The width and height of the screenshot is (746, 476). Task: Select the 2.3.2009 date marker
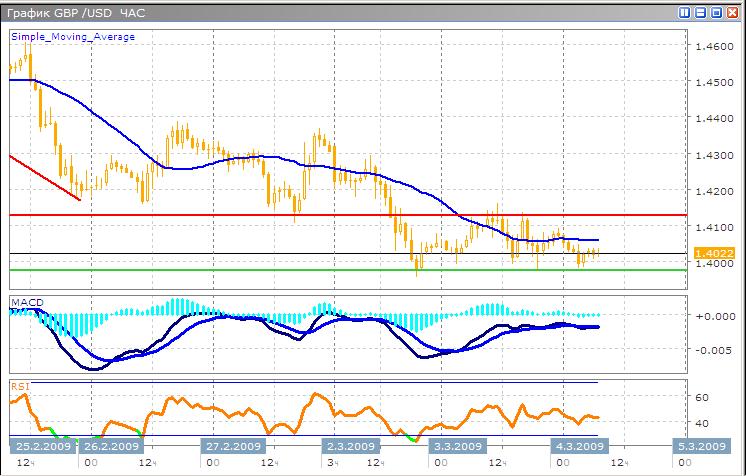(x=351, y=446)
